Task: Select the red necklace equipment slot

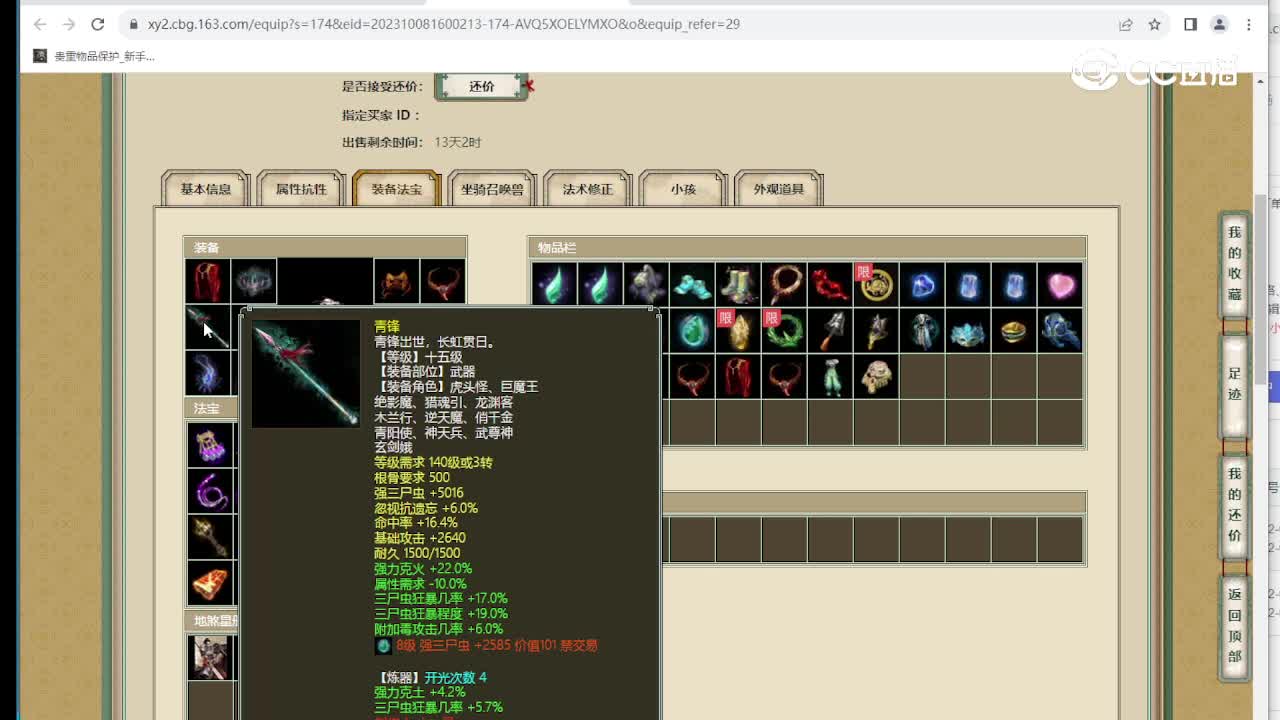Action: tap(442, 282)
